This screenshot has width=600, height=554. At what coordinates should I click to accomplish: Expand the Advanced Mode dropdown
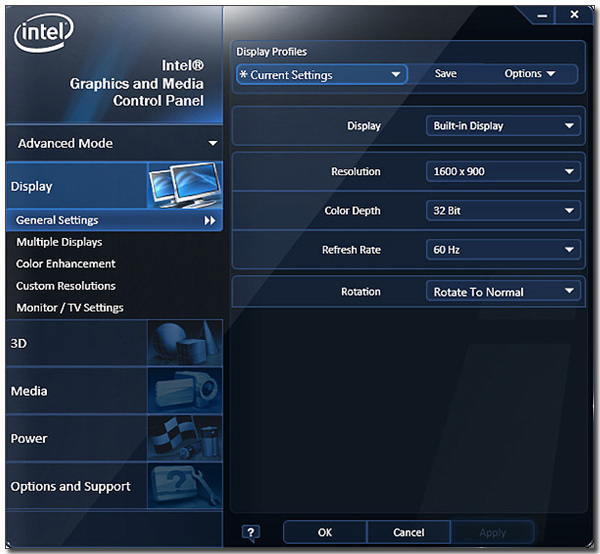pyautogui.click(x=114, y=143)
